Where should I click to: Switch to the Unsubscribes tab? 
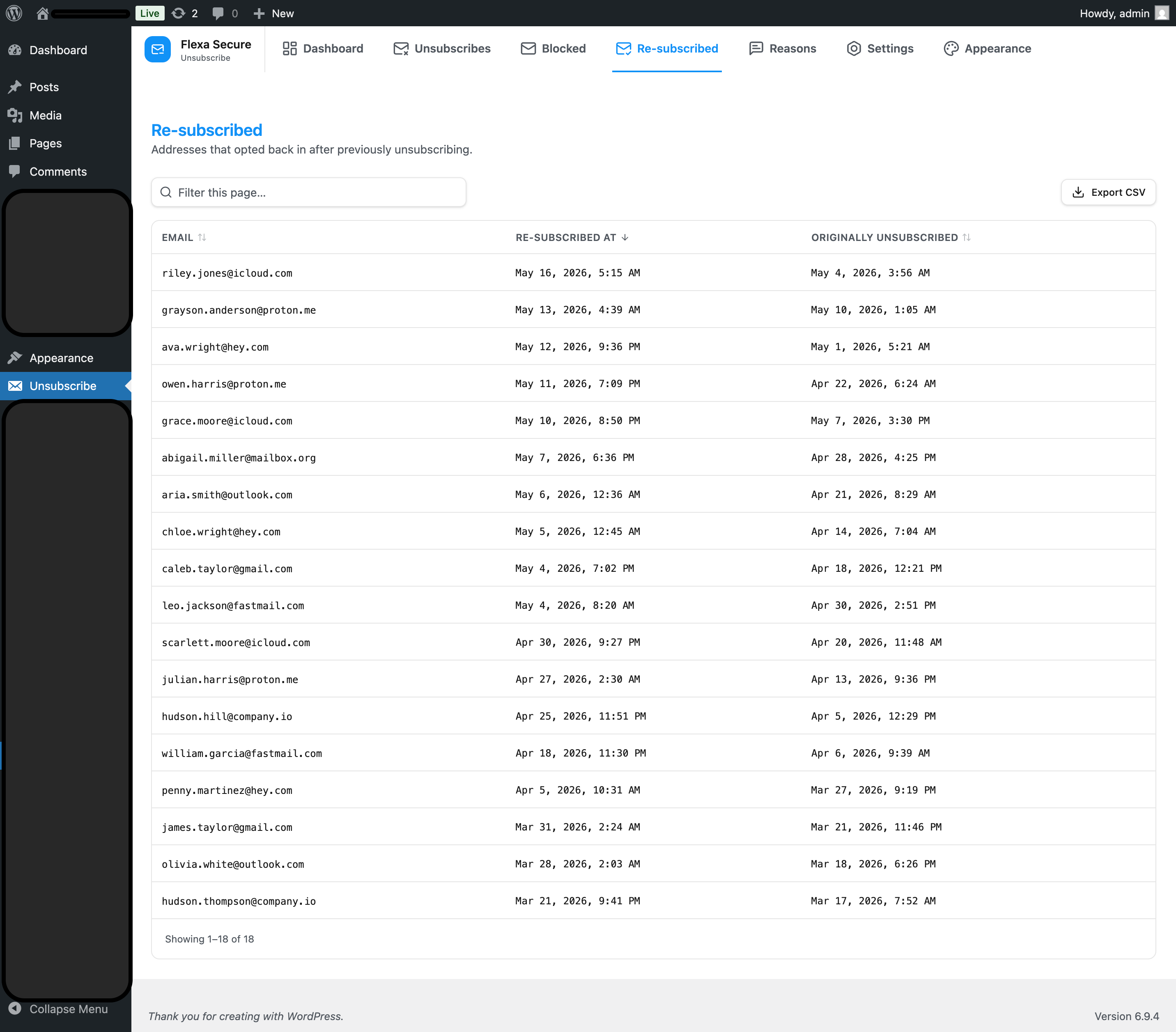point(442,48)
